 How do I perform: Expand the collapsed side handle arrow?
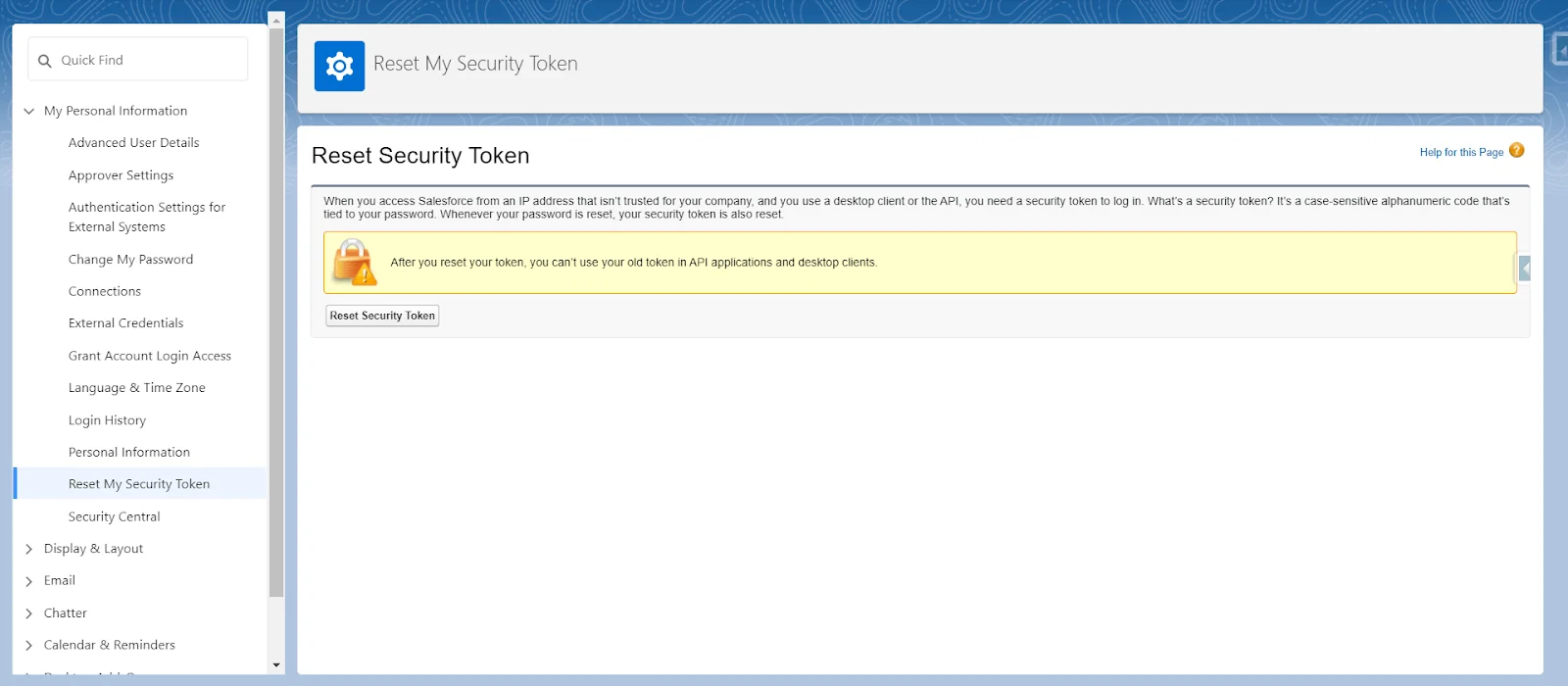pos(1525,268)
